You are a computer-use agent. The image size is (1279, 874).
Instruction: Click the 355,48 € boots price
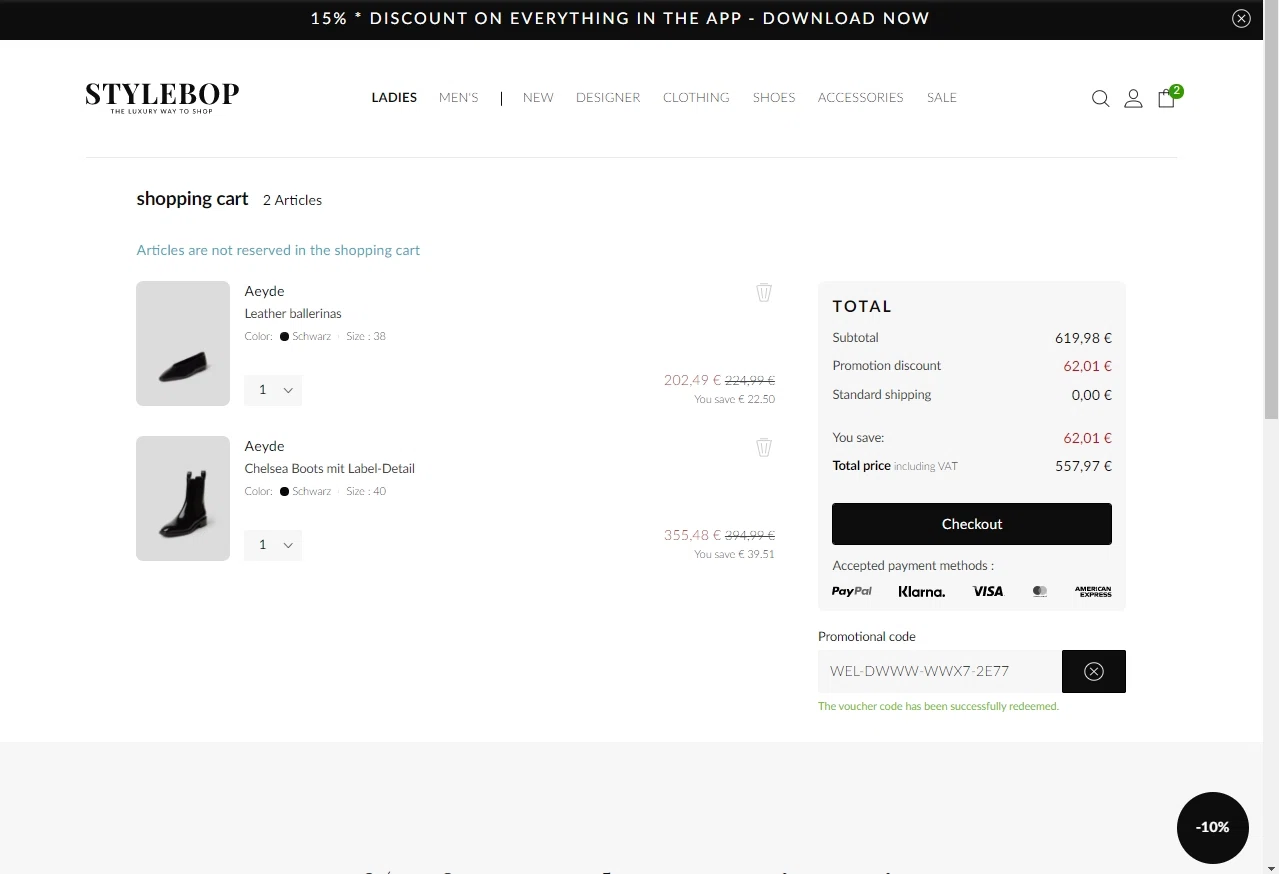(692, 535)
